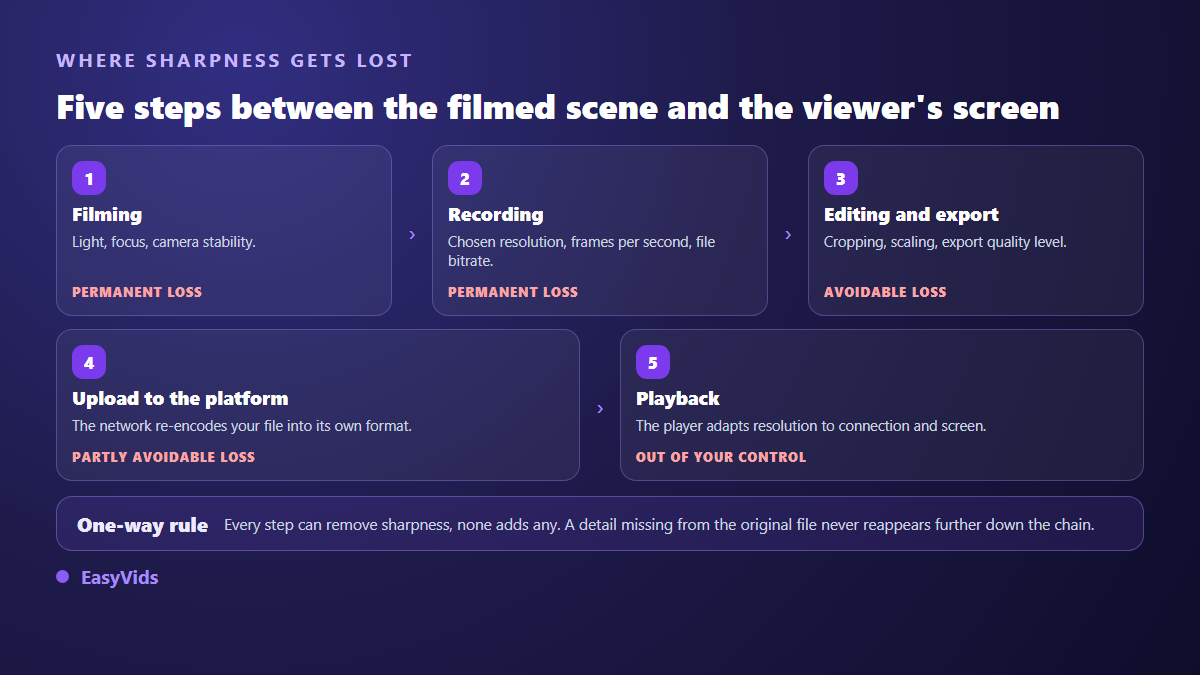Screen dimensions: 1200x675
Task: Click the step 4 number badge
Action: 89,362
